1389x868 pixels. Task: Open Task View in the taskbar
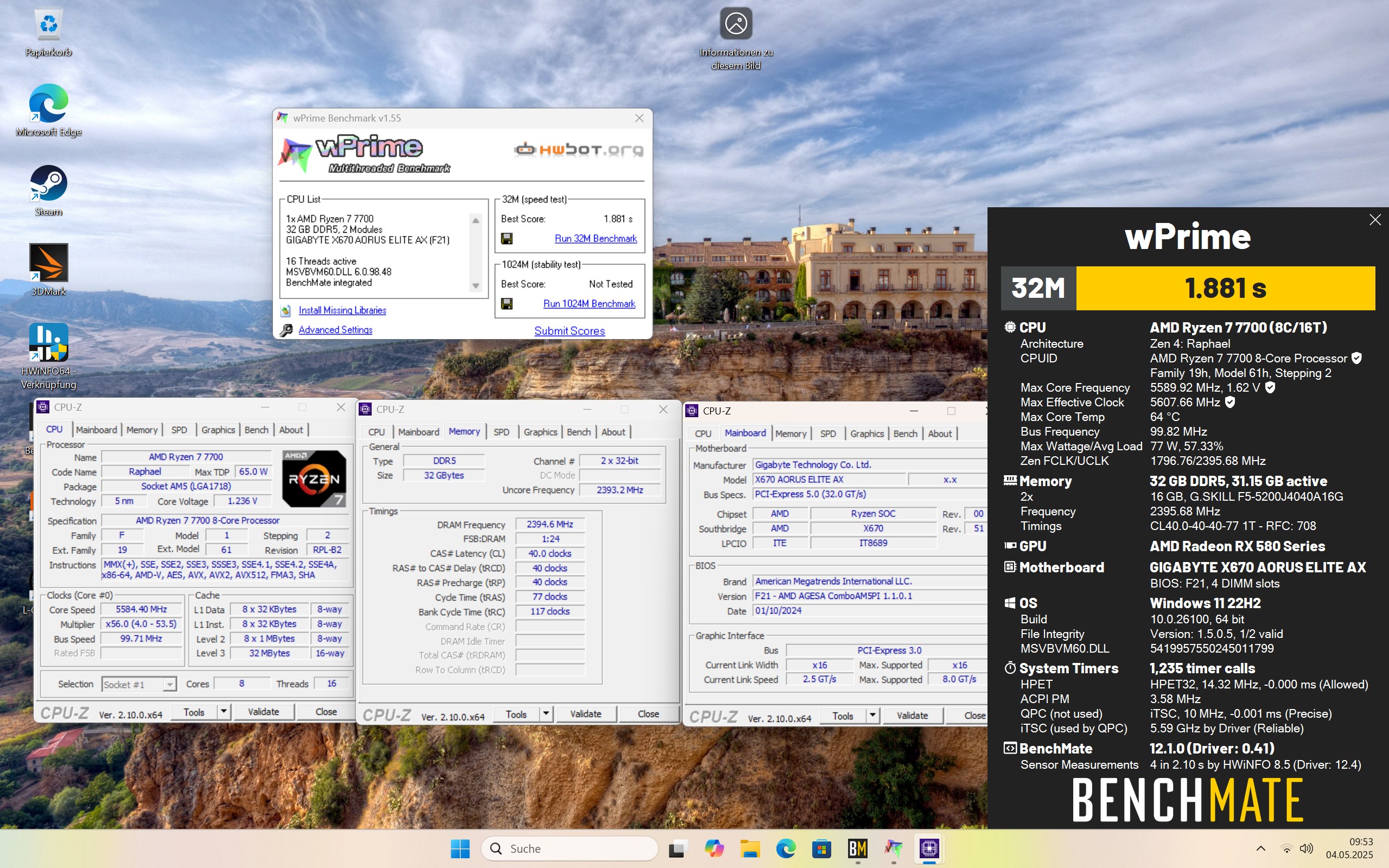pyautogui.click(x=678, y=848)
